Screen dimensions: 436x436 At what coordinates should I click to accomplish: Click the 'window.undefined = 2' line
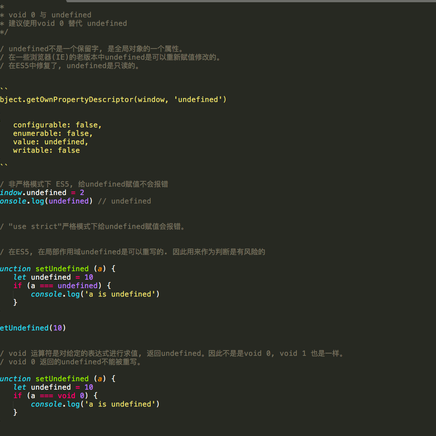tap(42, 193)
